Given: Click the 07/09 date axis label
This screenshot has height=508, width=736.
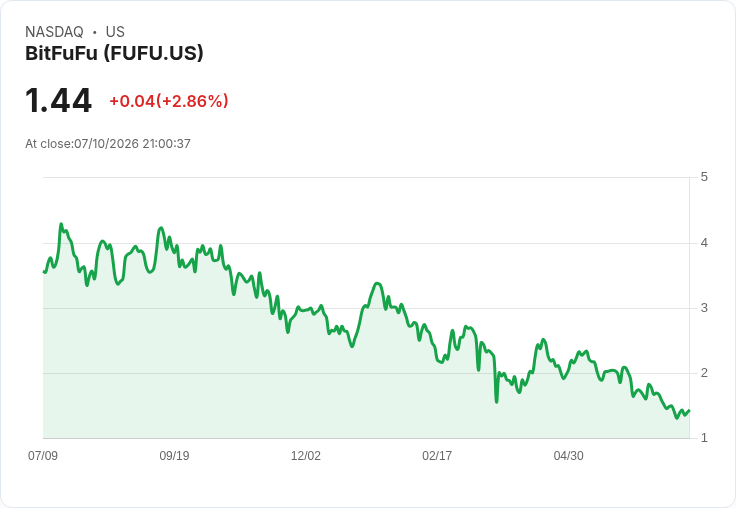Looking at the screenshot, I should coord(43,455).
